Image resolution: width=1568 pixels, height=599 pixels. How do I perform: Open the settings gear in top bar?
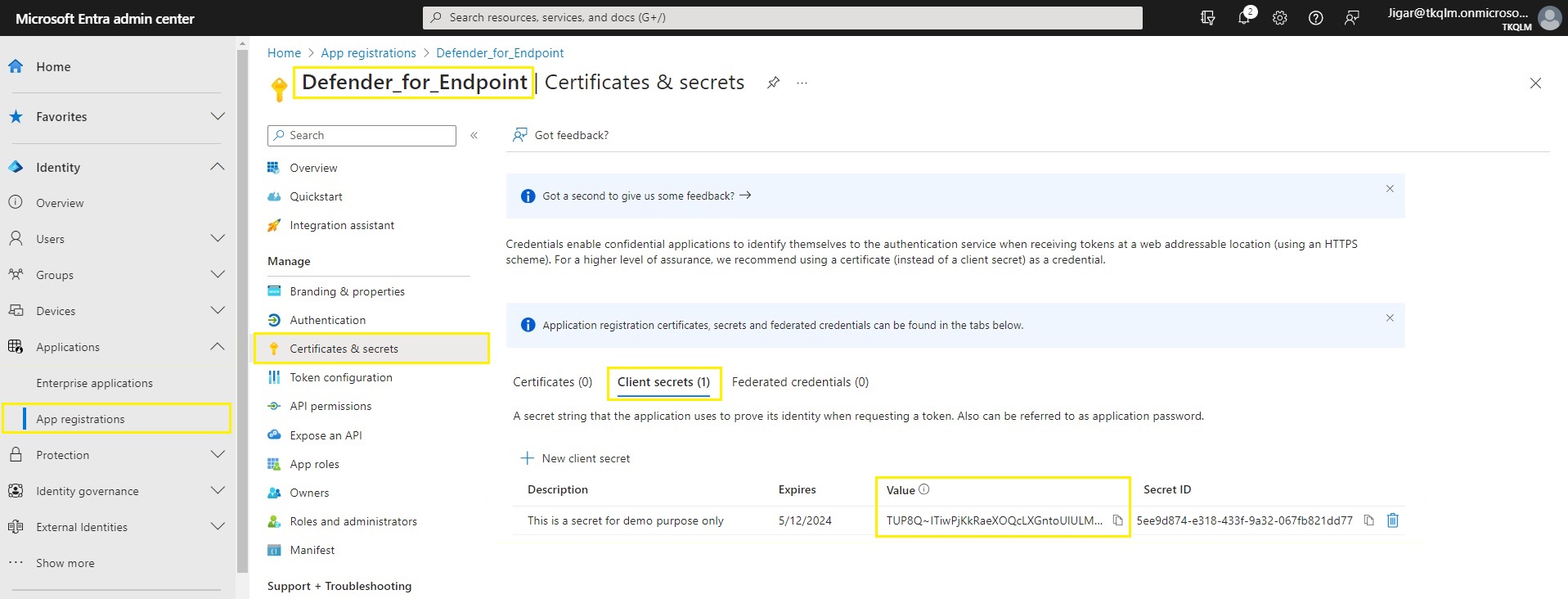[x=1280, y=18]
